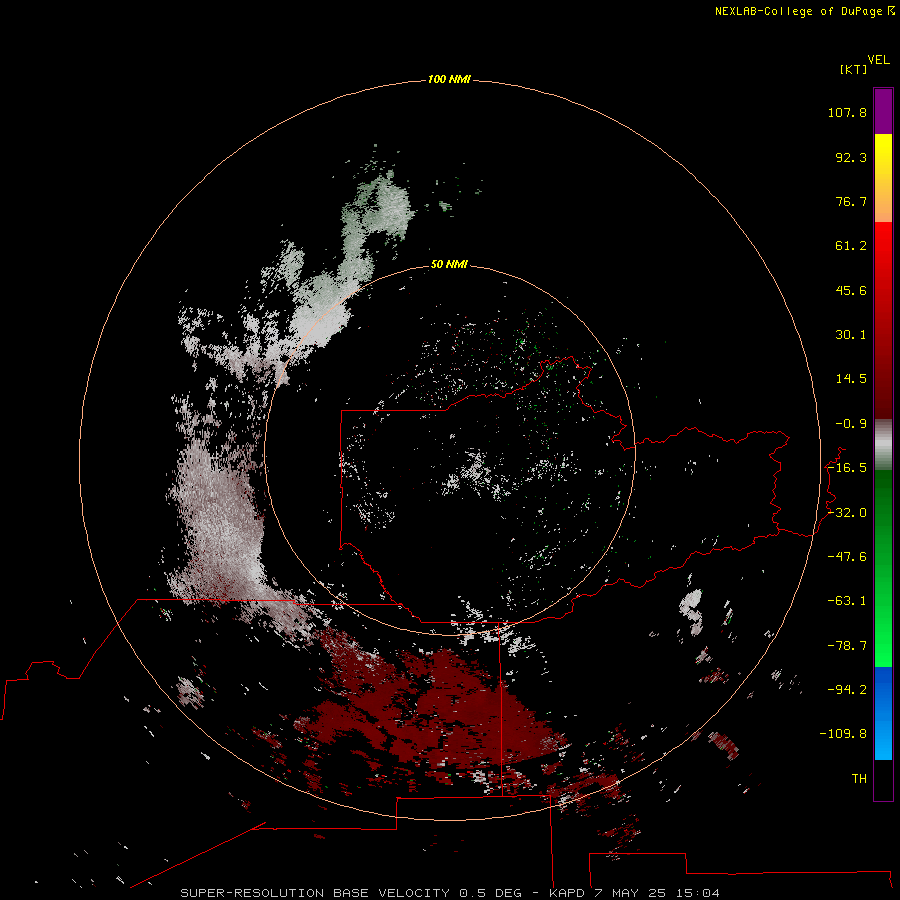Click the VEL legend title
The height and width of the screenshot is (900, 900).
coord(878,60)
